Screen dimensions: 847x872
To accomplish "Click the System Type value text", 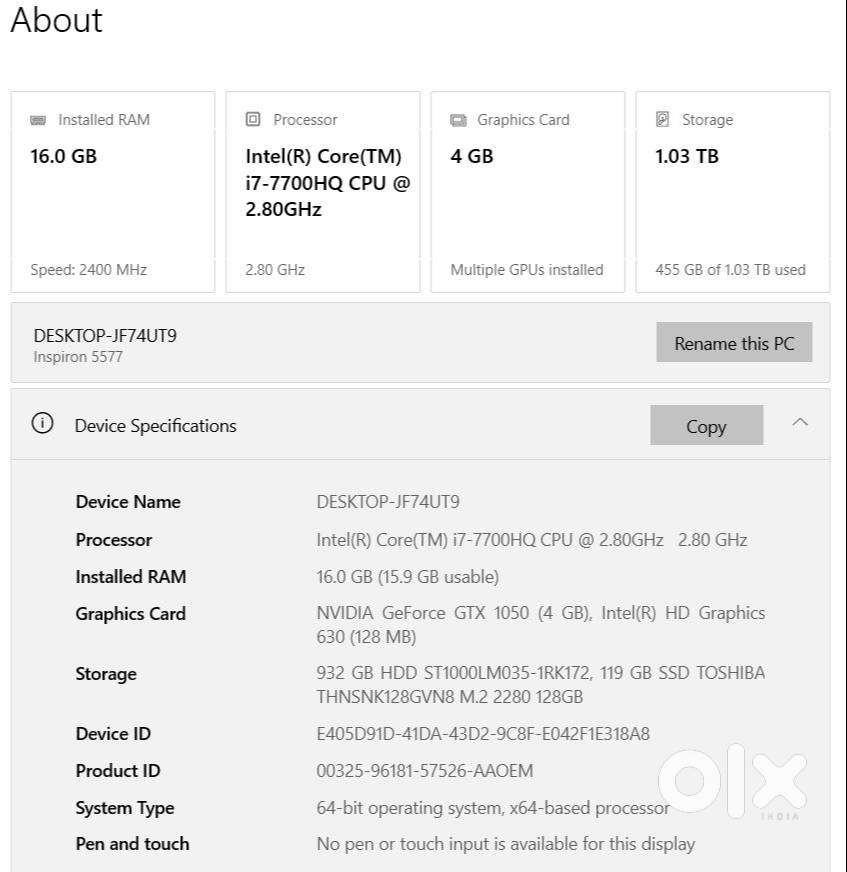I will (492, 808).
